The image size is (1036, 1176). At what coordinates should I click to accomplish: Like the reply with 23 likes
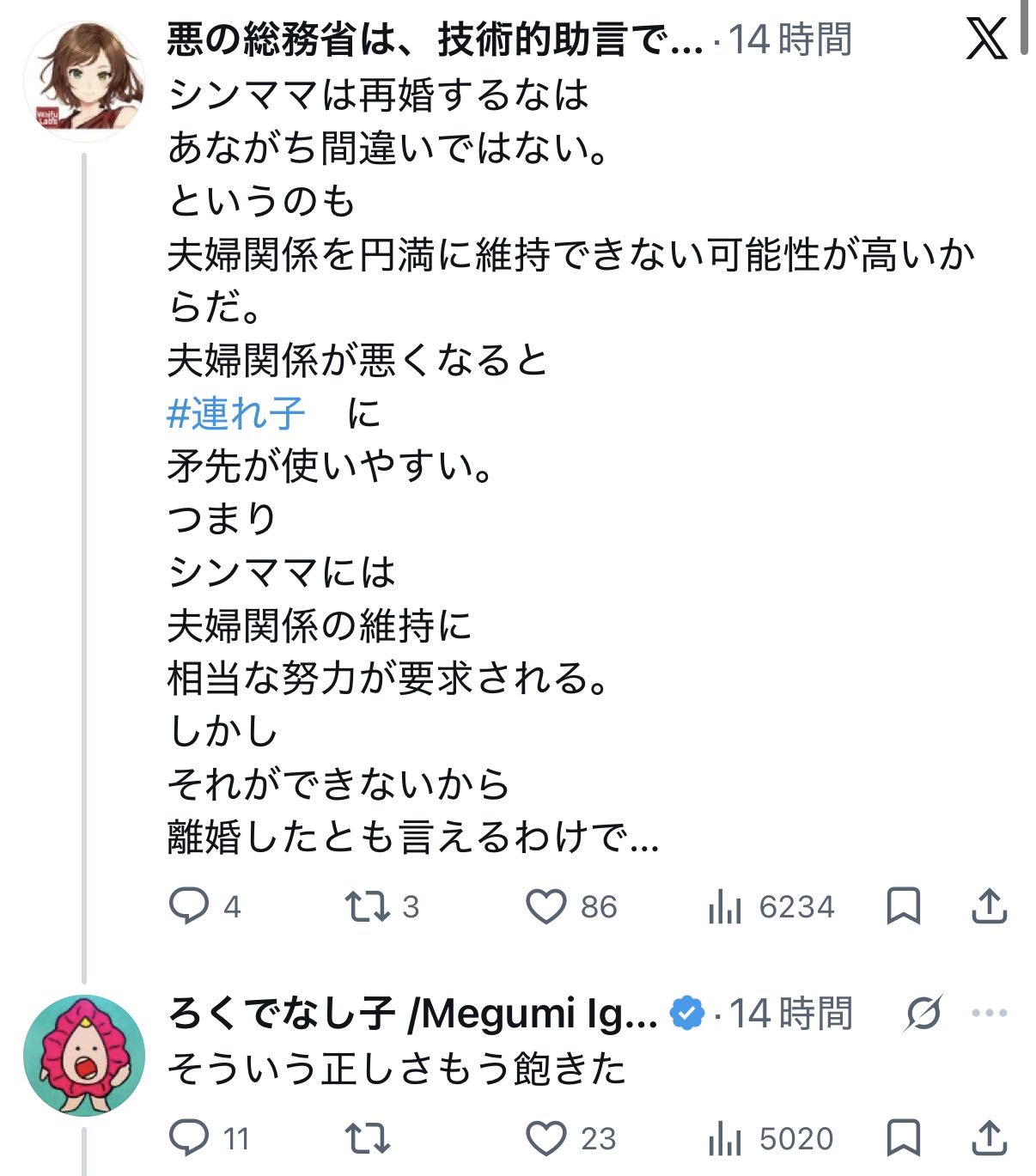[x=546, y=1138]
